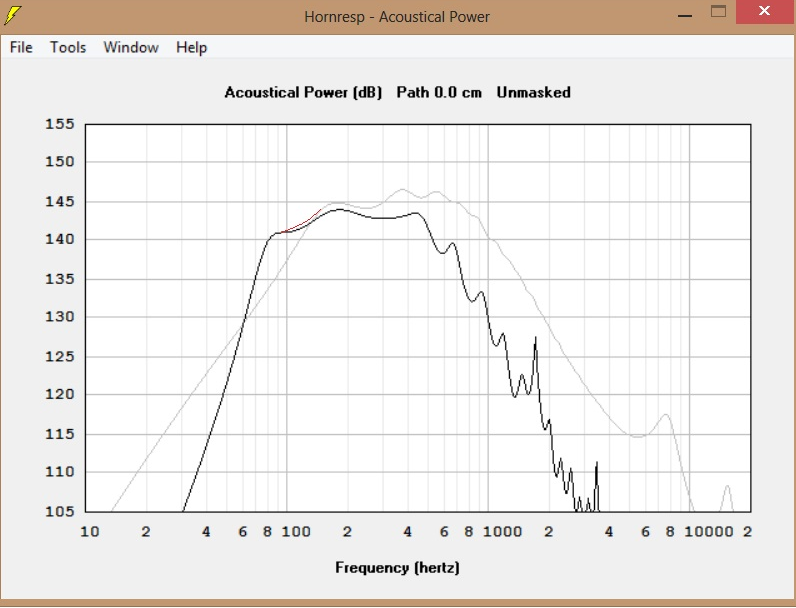Click the 10000 frequency axis label

pos(709,532)
